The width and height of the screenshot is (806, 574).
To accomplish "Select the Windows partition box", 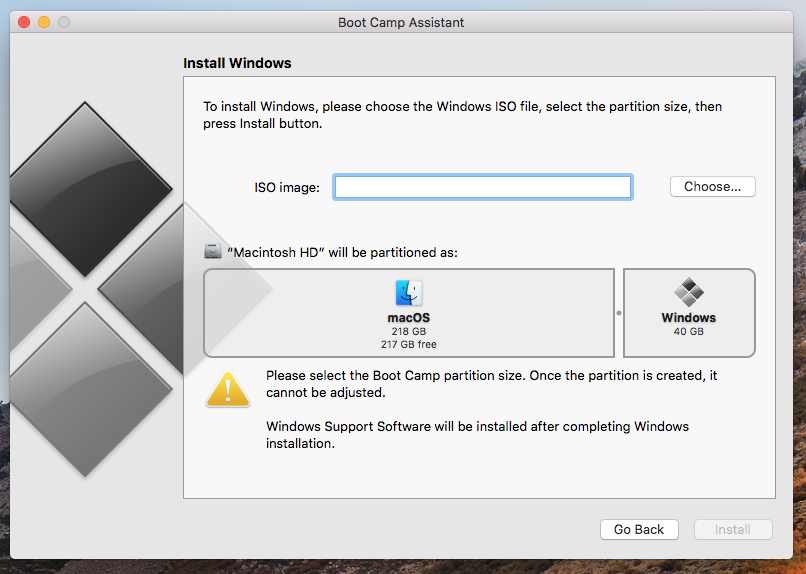I will [689, 313].
